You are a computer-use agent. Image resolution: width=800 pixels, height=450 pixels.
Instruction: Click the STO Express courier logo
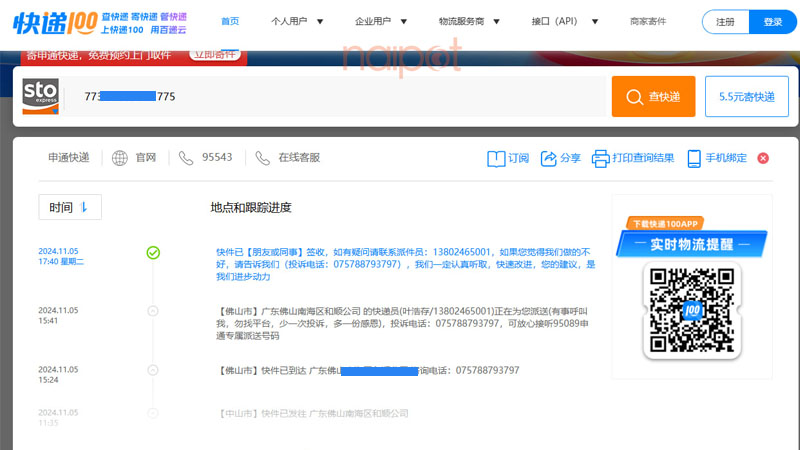click(41, 96)
